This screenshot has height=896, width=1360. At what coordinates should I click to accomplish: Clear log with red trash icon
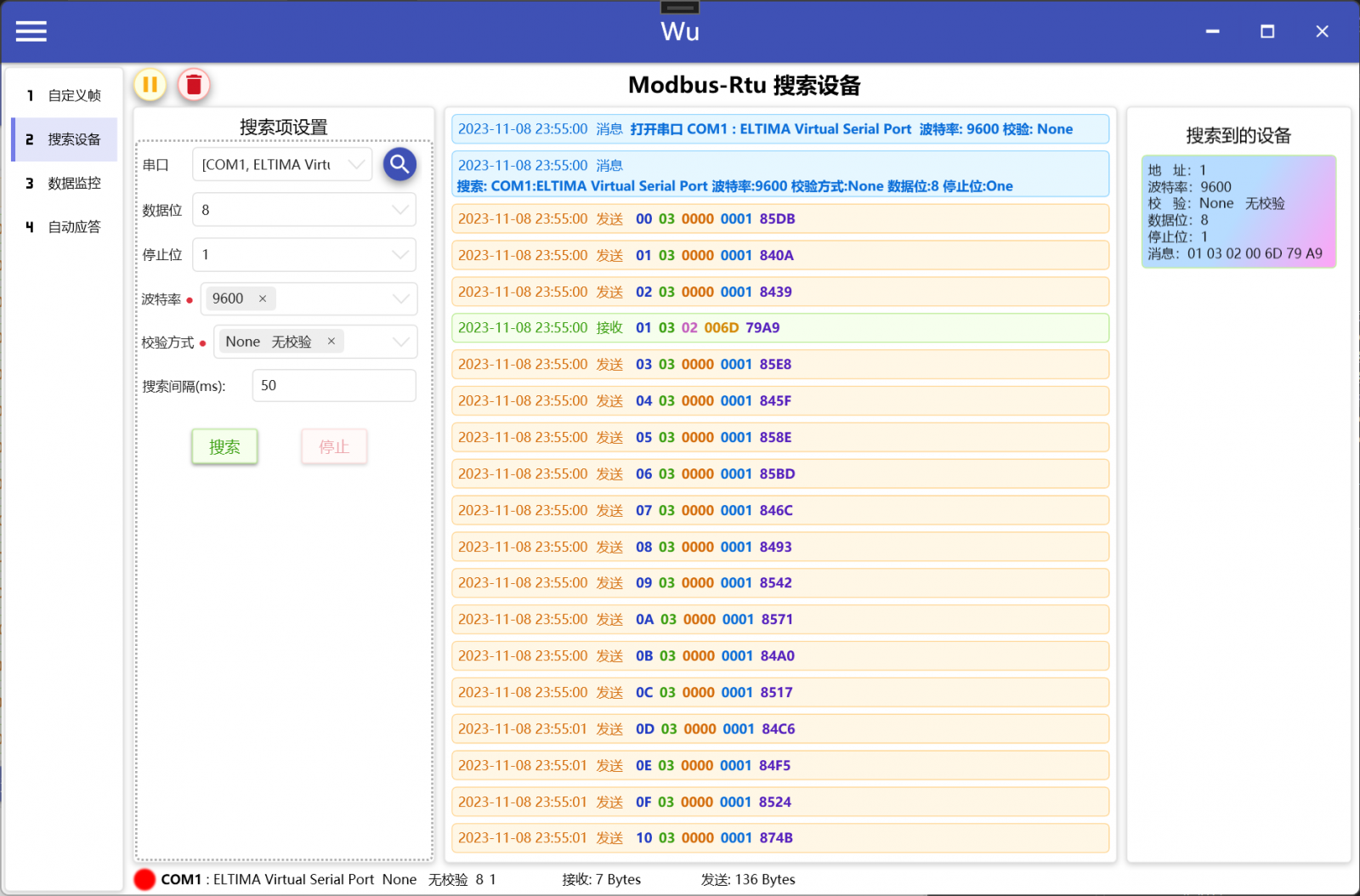(194, 85)
